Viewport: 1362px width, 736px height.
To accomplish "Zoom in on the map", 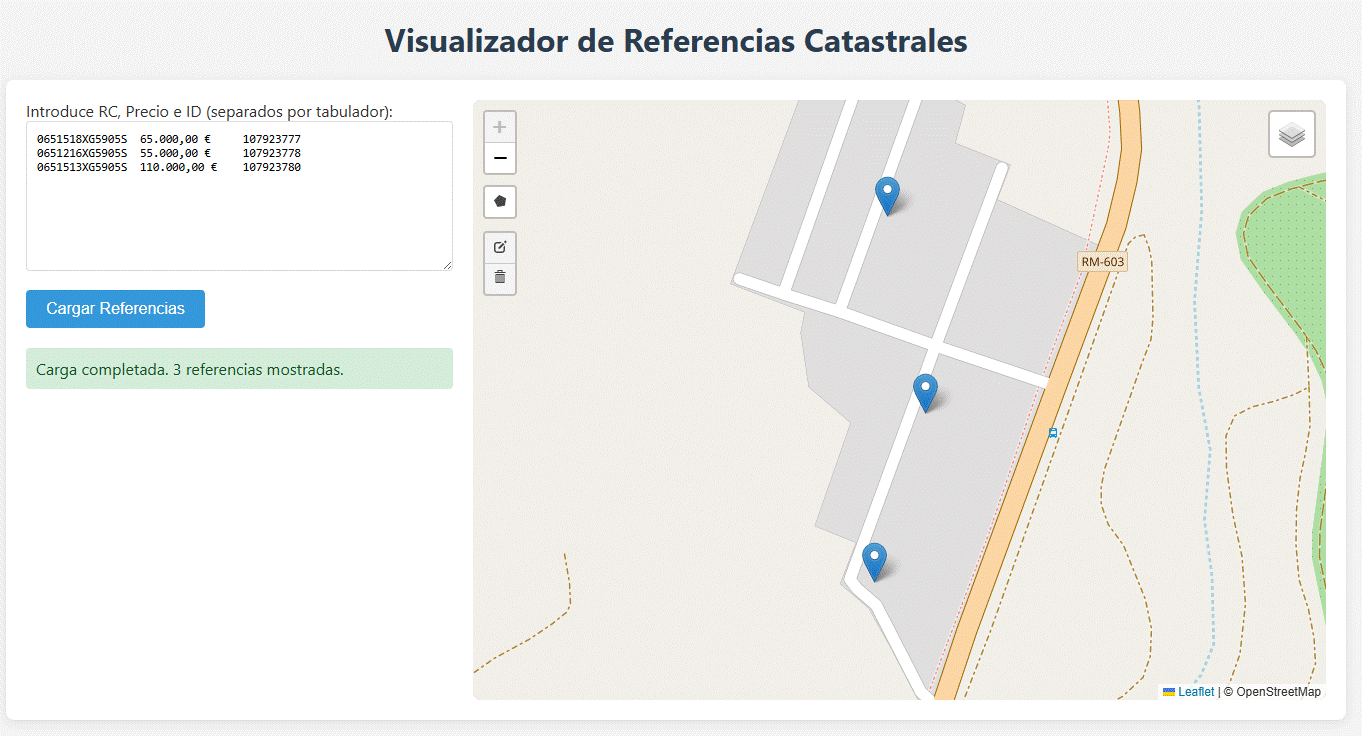I will [500, 127].
